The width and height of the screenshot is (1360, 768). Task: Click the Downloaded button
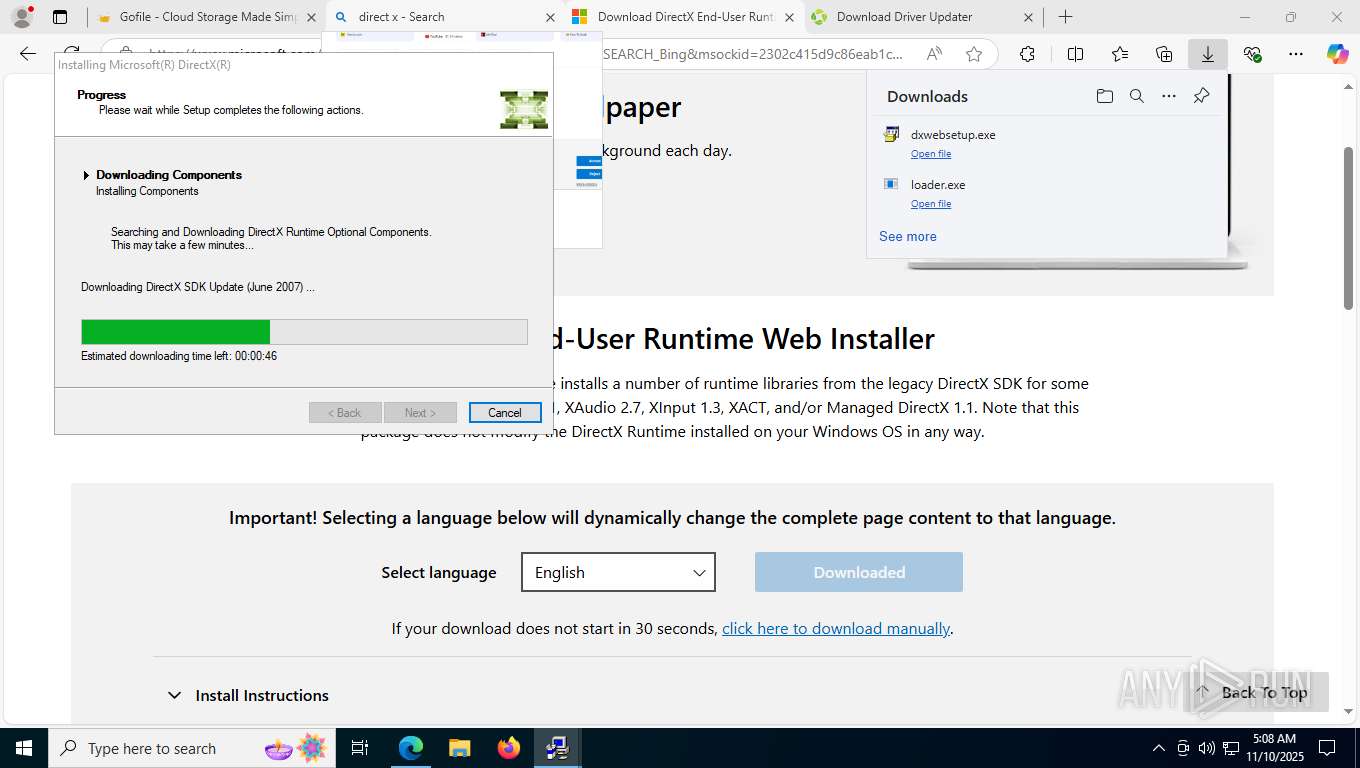(859, 572)
